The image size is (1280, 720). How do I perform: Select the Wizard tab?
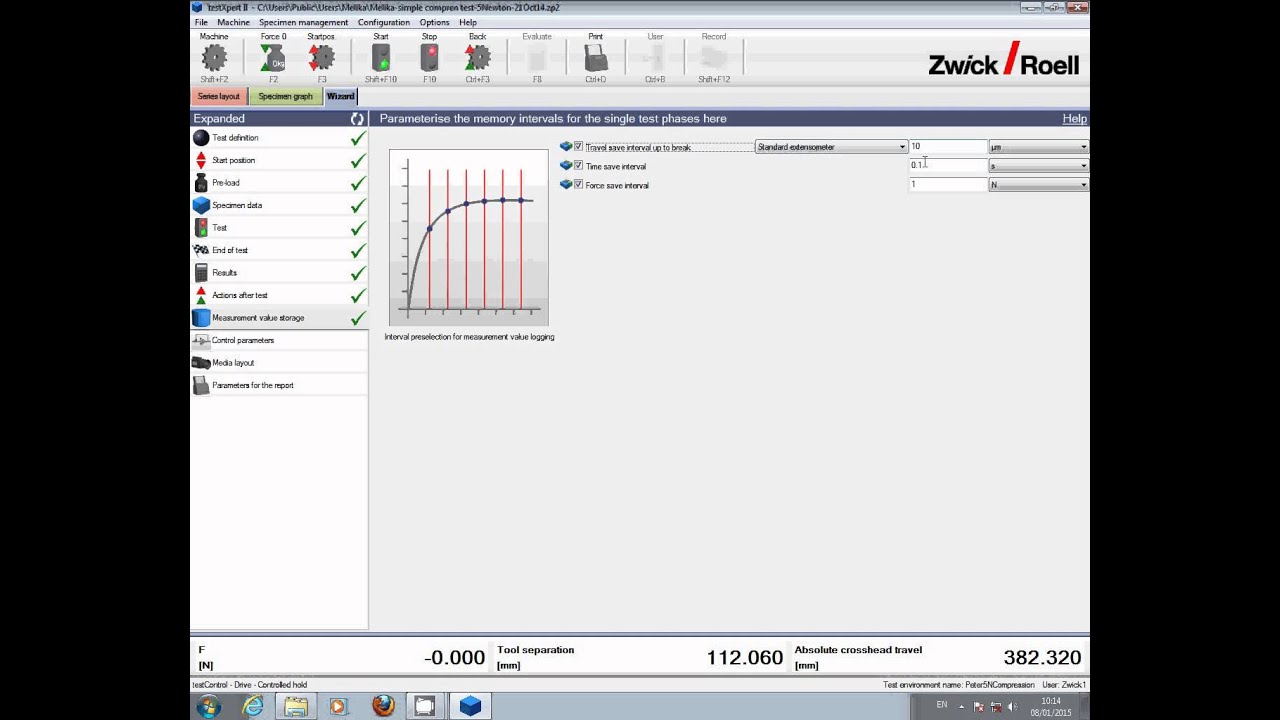340,96
